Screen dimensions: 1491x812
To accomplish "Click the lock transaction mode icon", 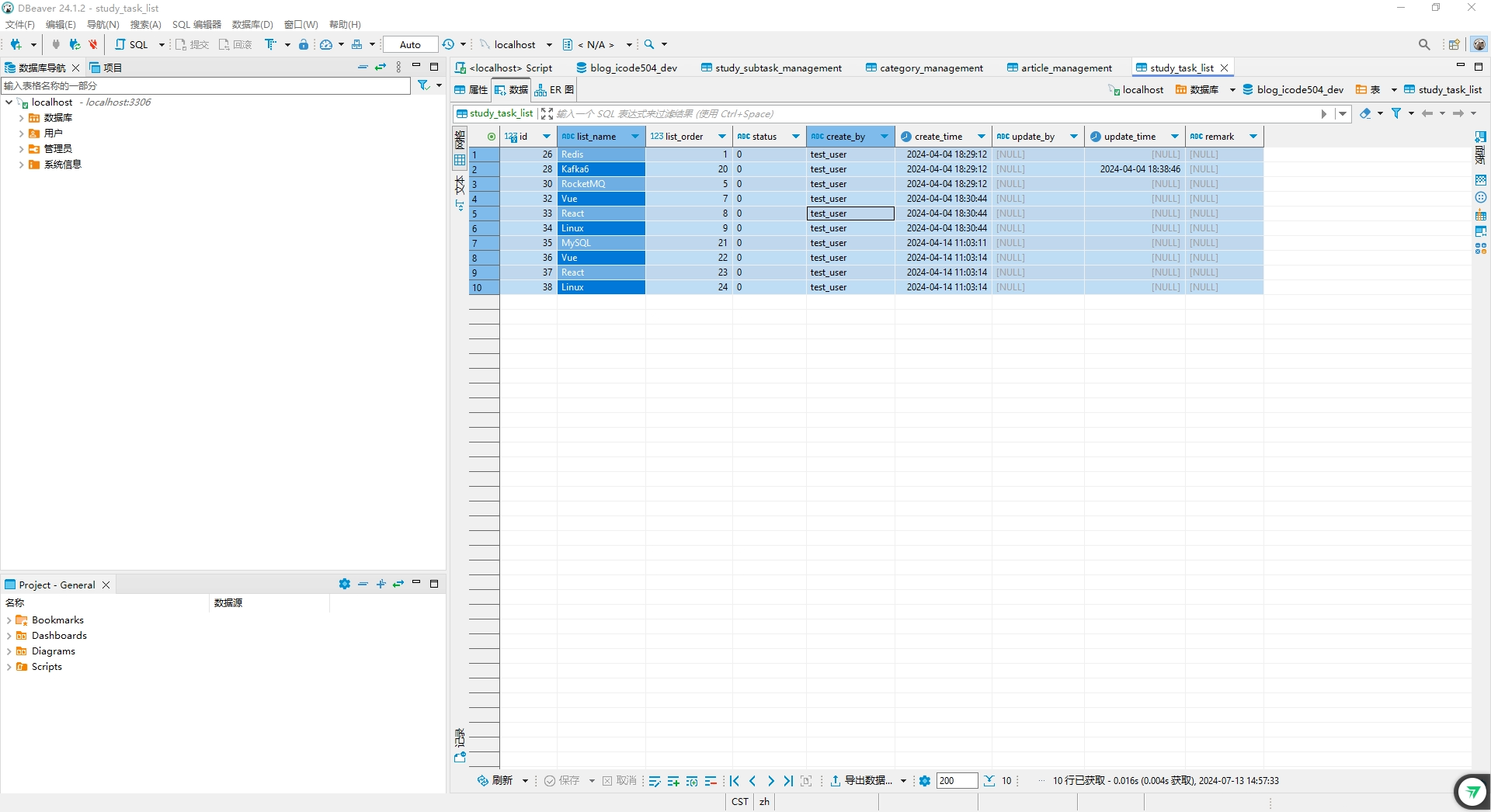I will point(304,44).
